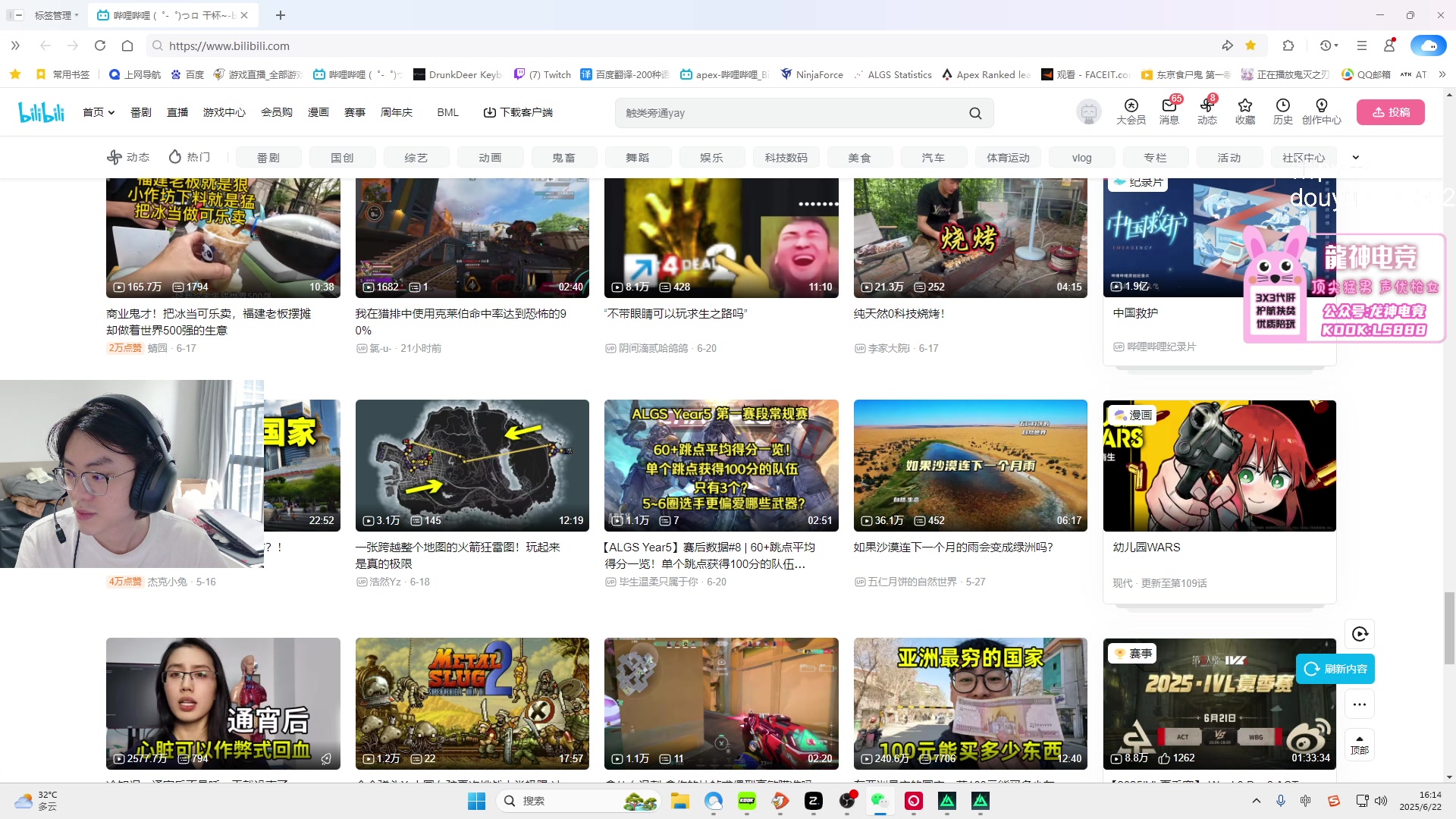
Task: Click the browser home icon
Action: pyautogui.click(x=127, y=45)
